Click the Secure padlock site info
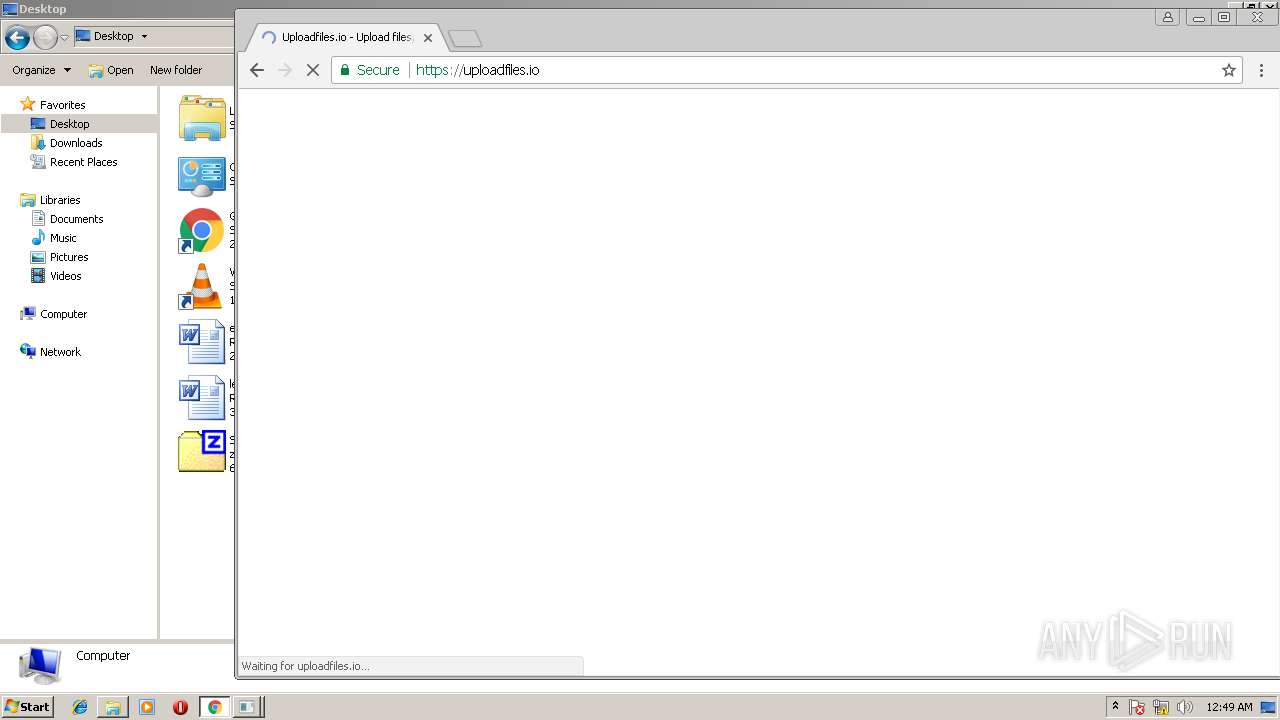The image size is (1280, 720). point(369,70)
